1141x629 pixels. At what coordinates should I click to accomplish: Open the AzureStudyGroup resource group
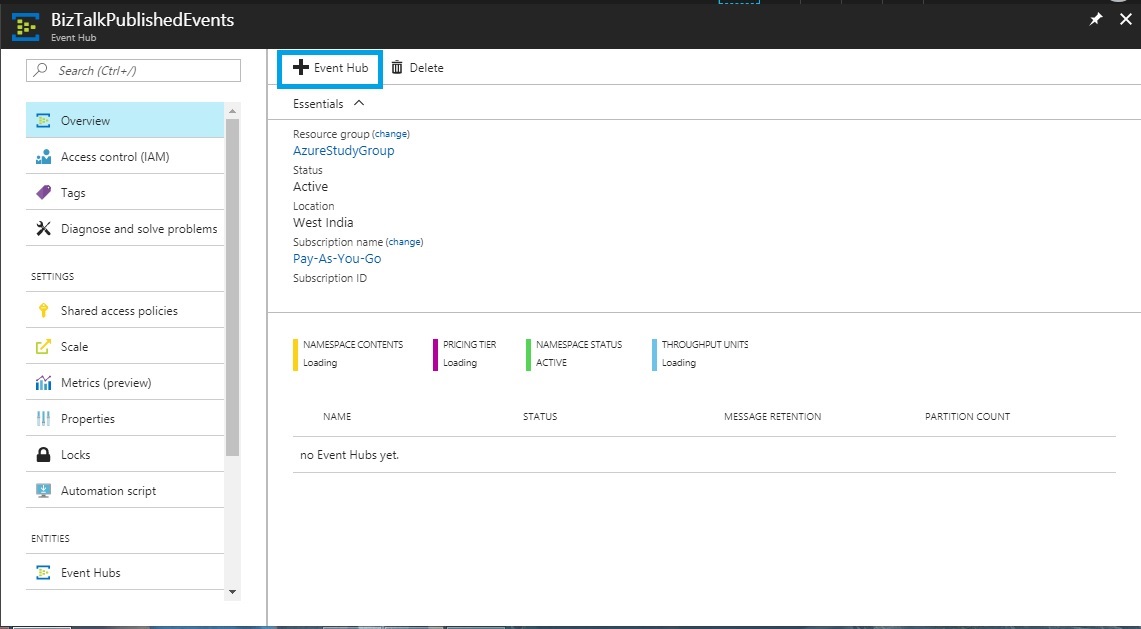point(343,151)
